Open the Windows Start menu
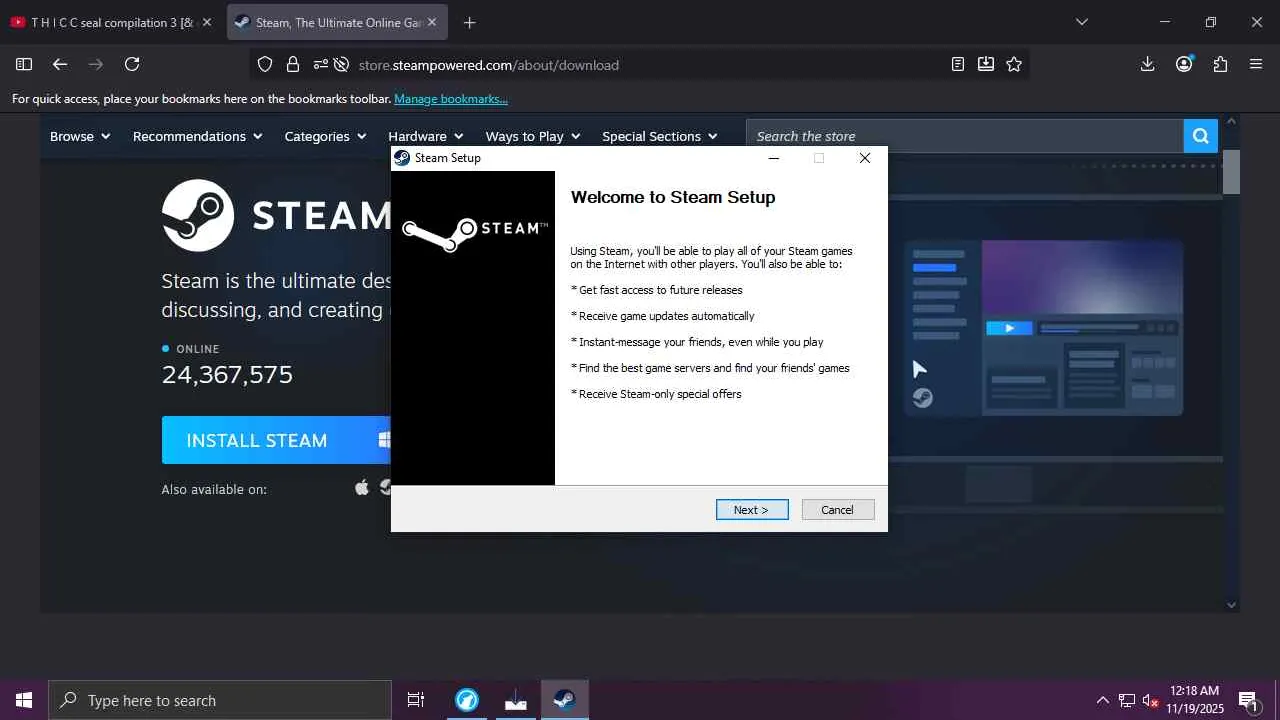 24,700
